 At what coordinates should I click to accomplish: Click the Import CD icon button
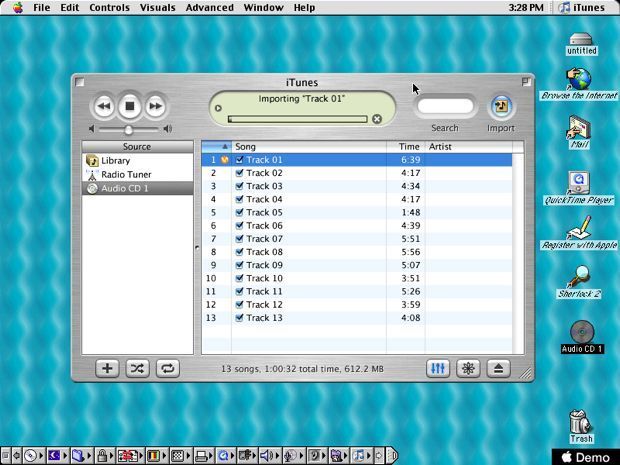501,106
